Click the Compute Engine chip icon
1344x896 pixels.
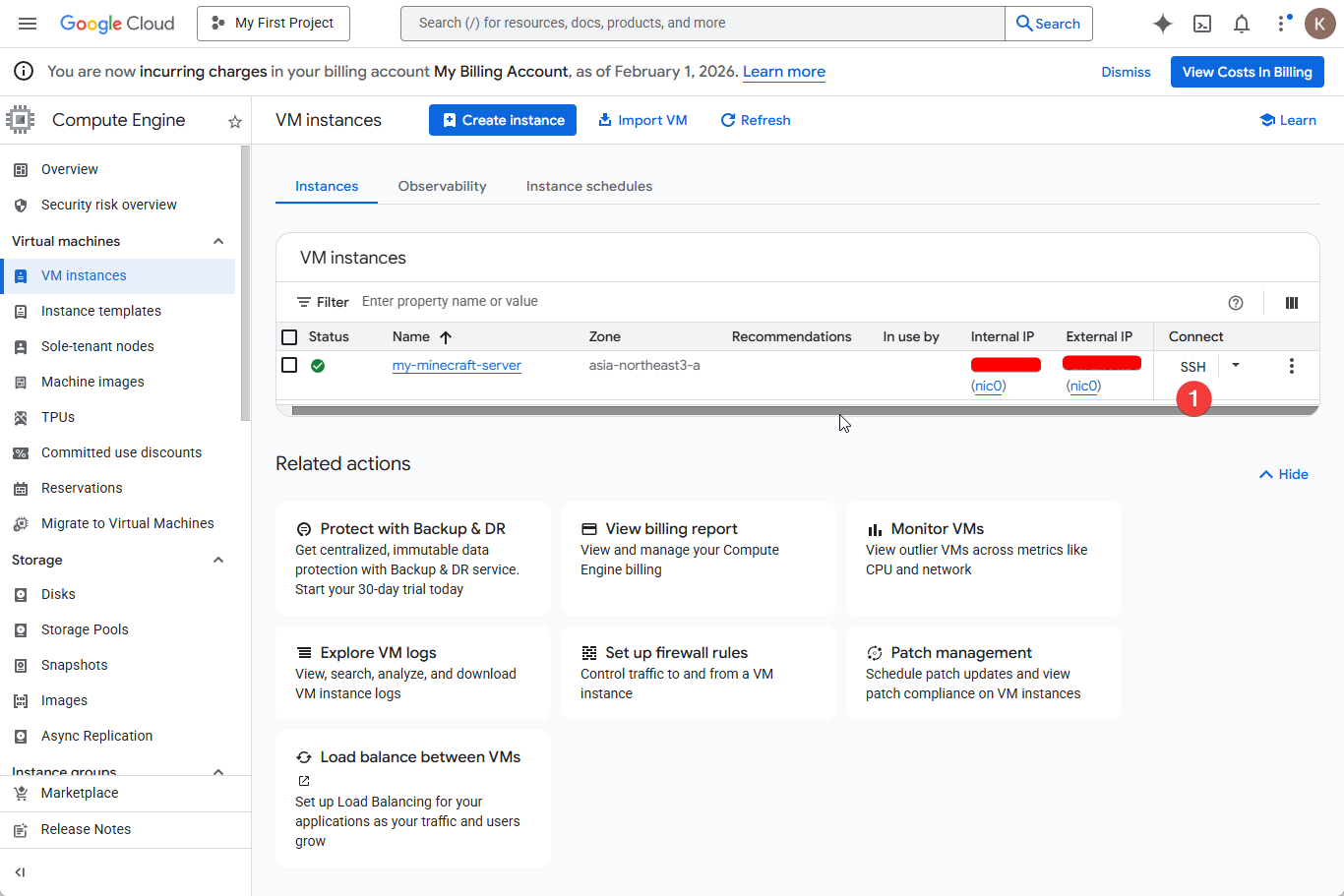pos(20,120)
